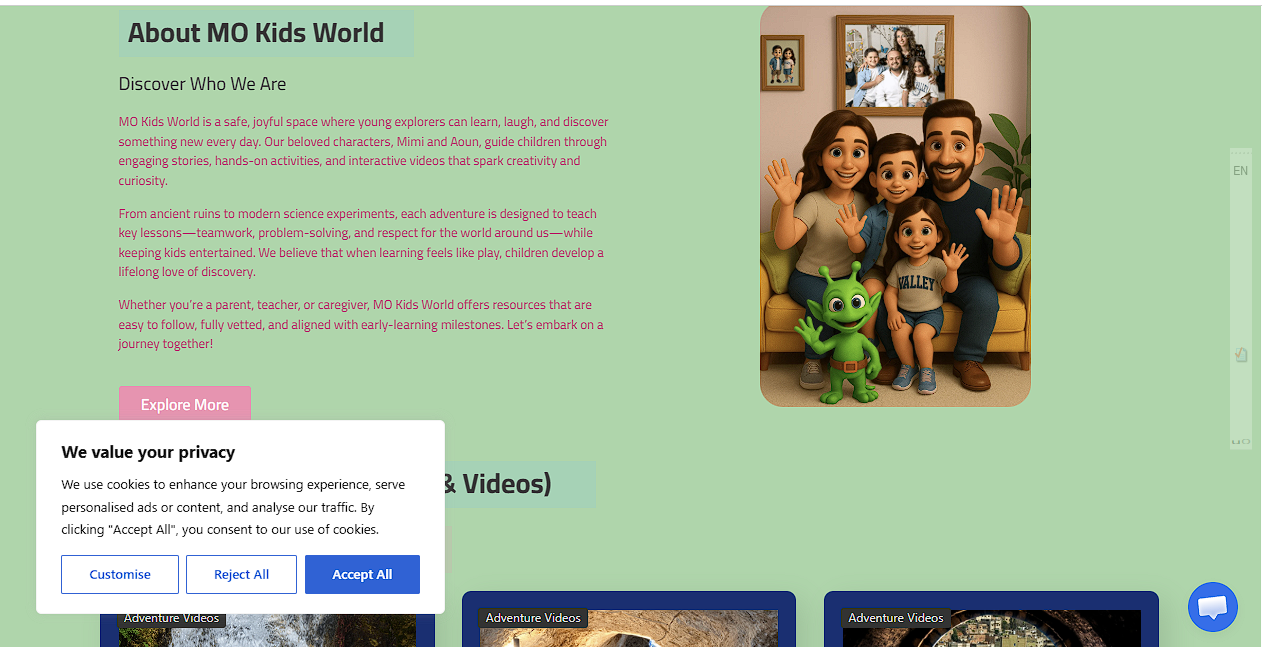
Task: Reject all cookies in privacy banner
Action: pyautogui.click(x=241, y=574)
